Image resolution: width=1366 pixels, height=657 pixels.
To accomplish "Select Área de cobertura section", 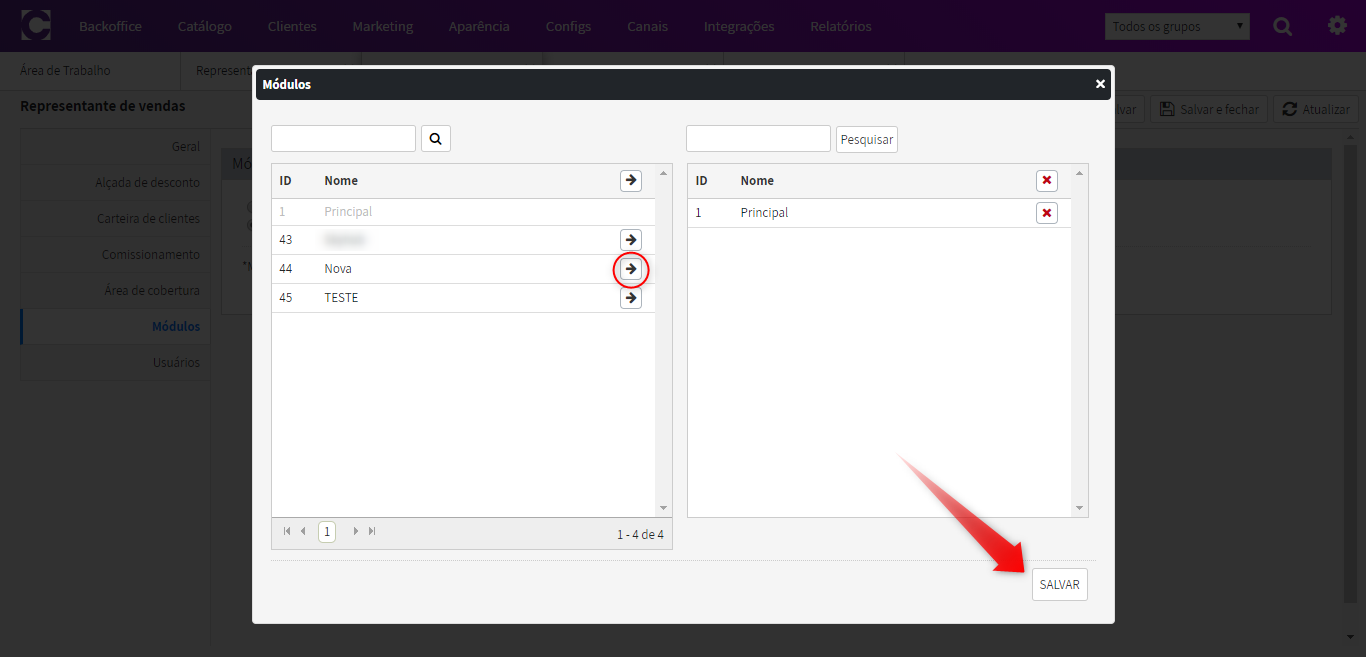I will [115, 290].
